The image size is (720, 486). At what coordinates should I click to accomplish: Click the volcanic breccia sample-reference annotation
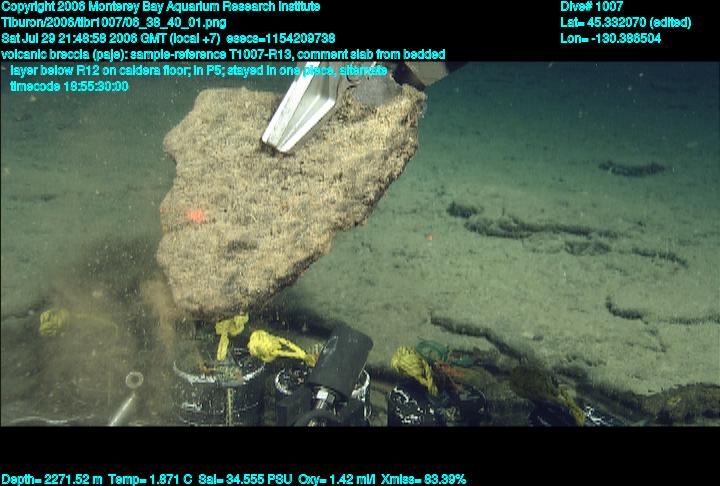(x=223, y=54)
